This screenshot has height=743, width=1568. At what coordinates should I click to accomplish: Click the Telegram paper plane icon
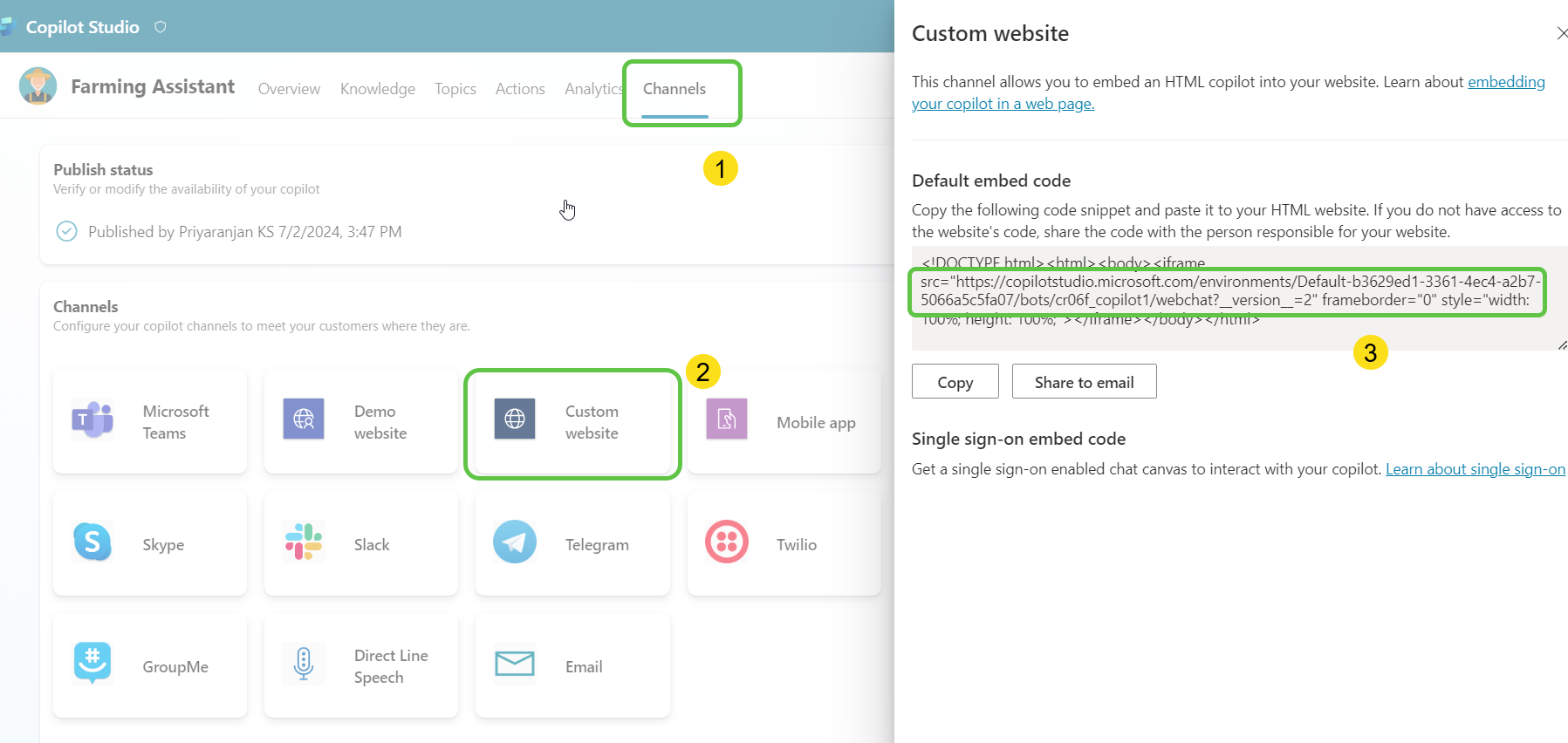515,542
